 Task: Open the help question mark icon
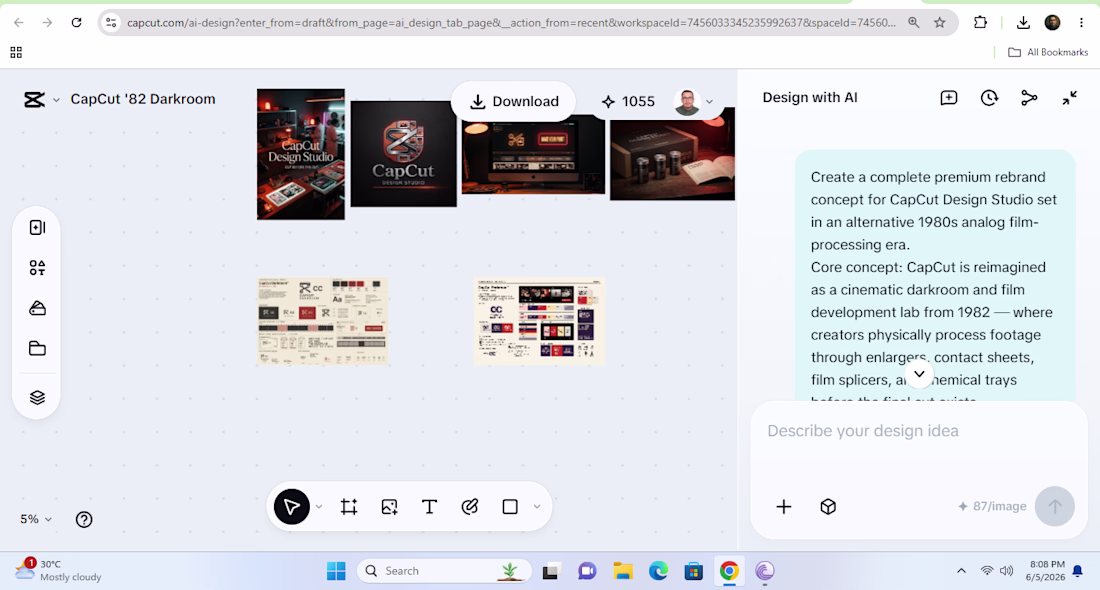84,519
